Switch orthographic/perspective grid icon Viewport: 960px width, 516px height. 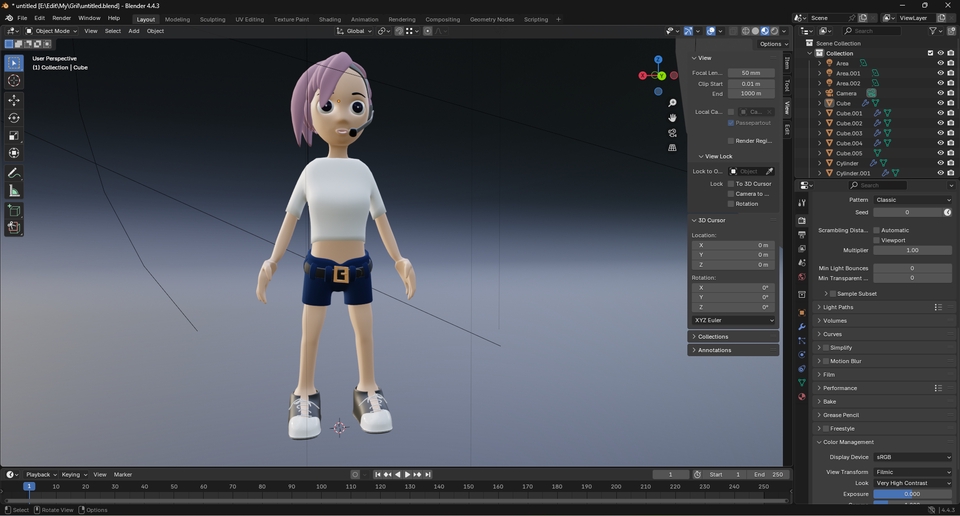672,148
